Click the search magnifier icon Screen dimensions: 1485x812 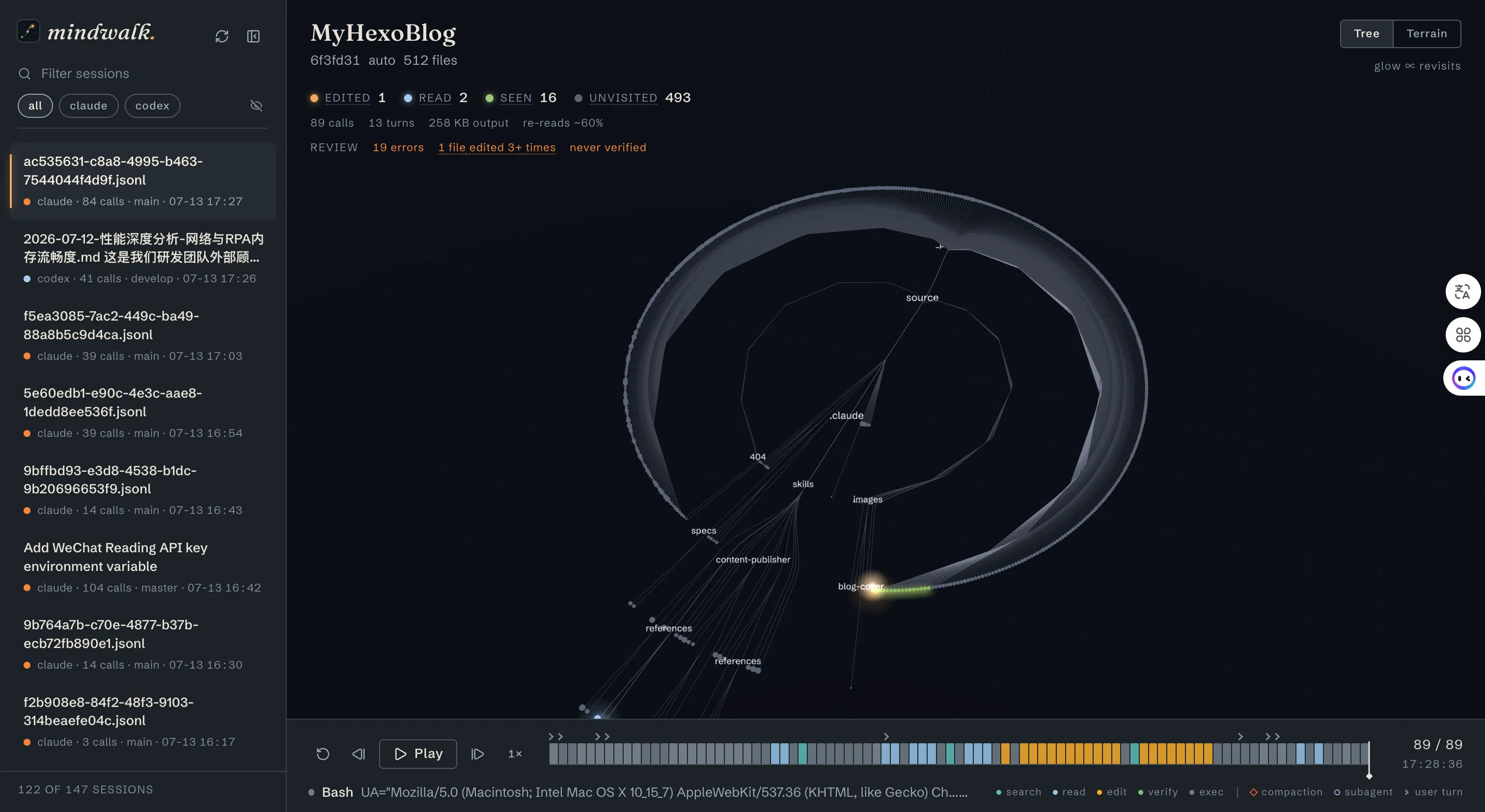click(25, 74)
